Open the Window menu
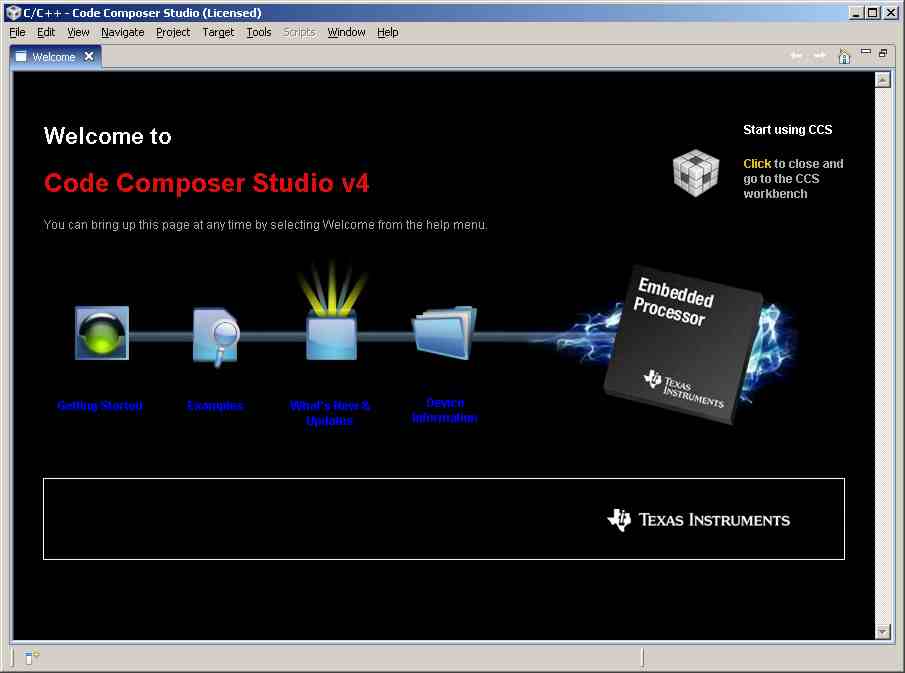The image size is (905, 673). click(x=346, y=32)
